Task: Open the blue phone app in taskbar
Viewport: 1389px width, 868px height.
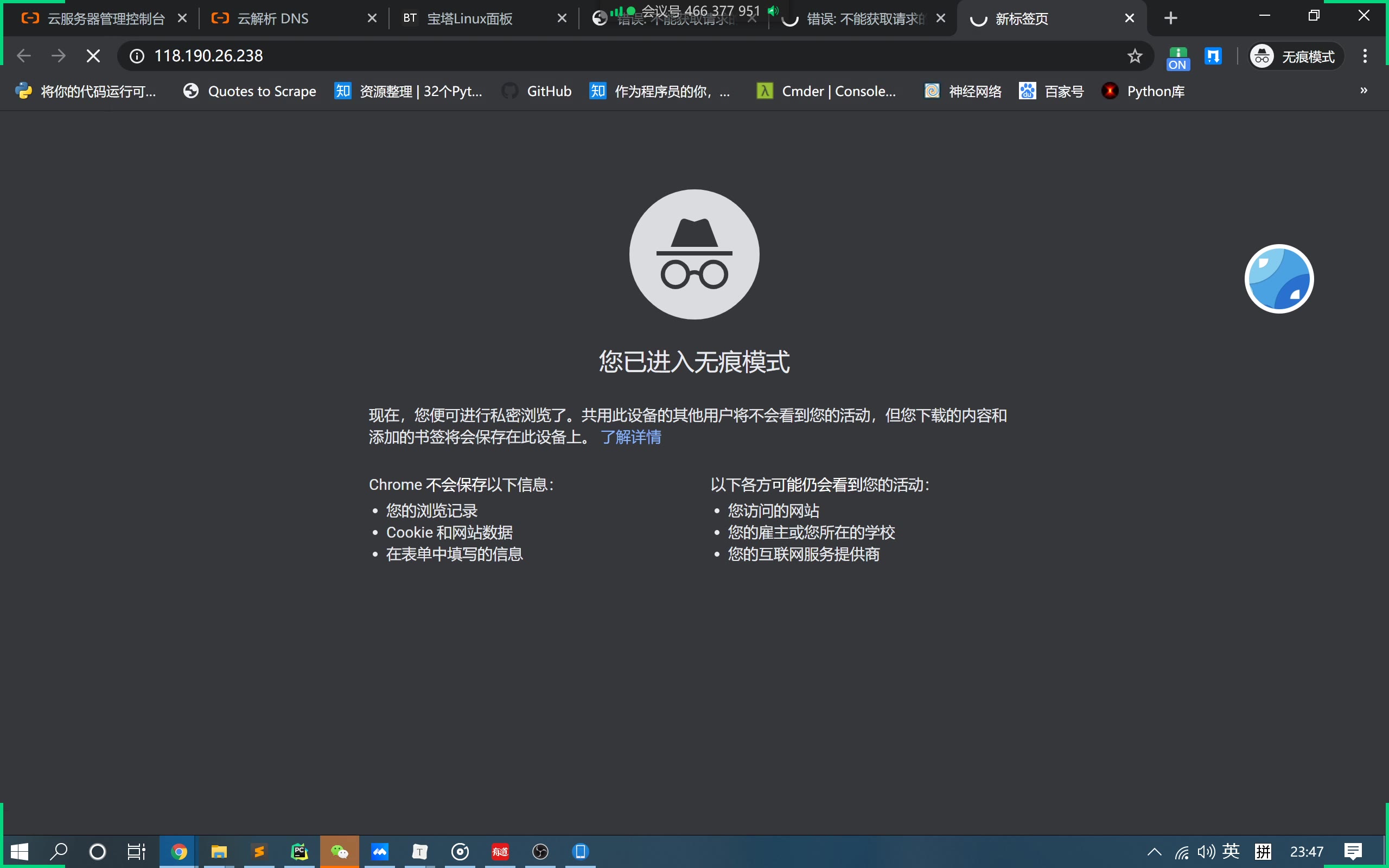Action: 581,851
